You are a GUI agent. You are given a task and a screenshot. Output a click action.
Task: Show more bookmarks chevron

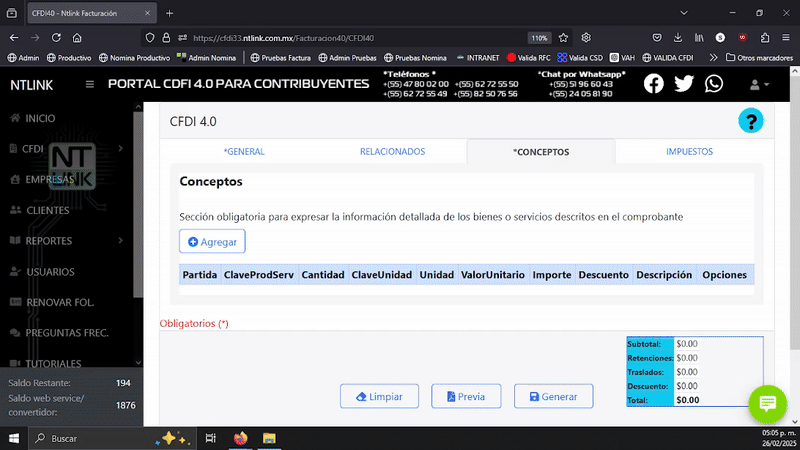(713, 58)
